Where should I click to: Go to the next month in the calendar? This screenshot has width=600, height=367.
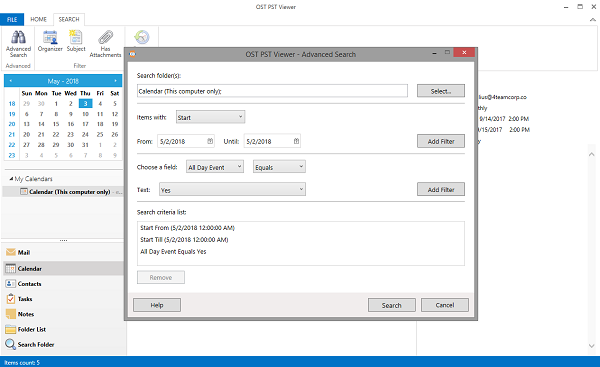(115, 81)
